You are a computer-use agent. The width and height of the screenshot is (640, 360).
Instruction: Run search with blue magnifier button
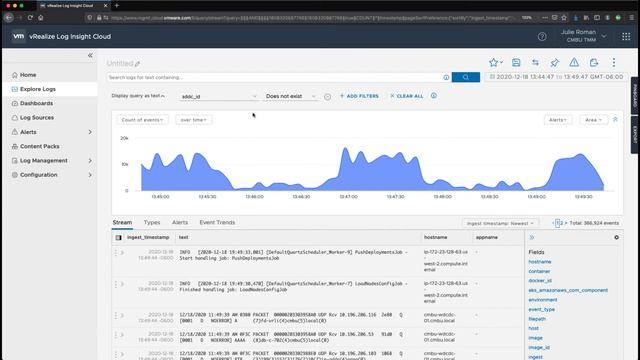click(466, 77)
